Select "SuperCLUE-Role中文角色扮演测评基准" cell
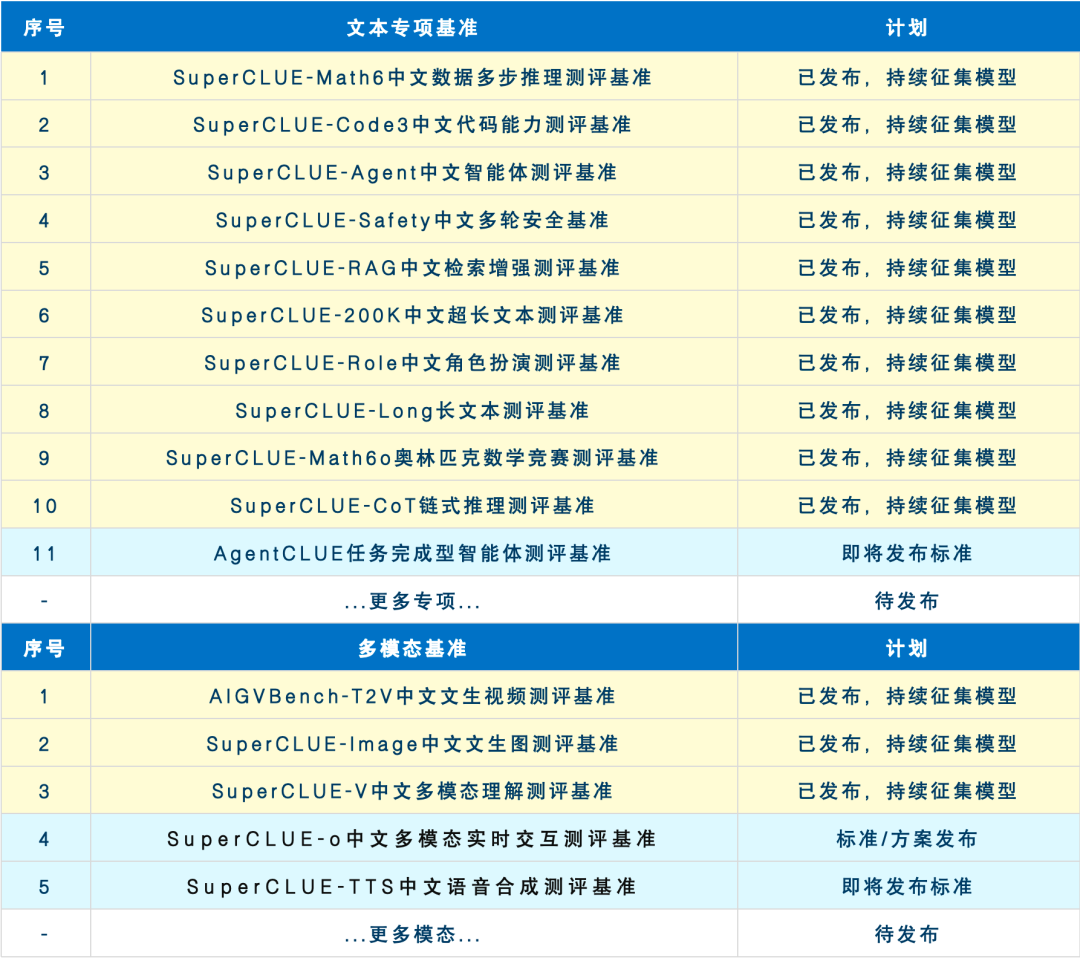 point(413,363)
